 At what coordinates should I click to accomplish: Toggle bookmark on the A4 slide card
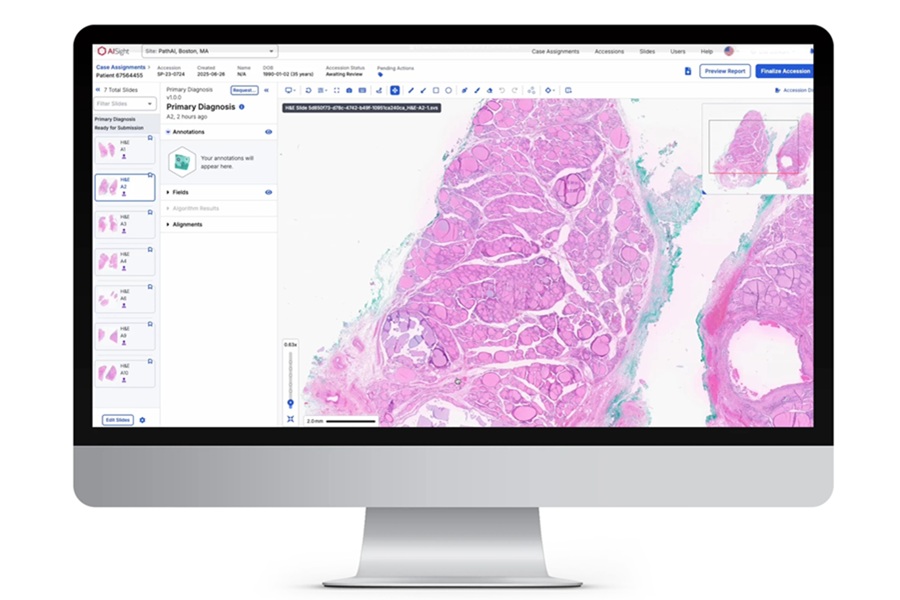150,250
